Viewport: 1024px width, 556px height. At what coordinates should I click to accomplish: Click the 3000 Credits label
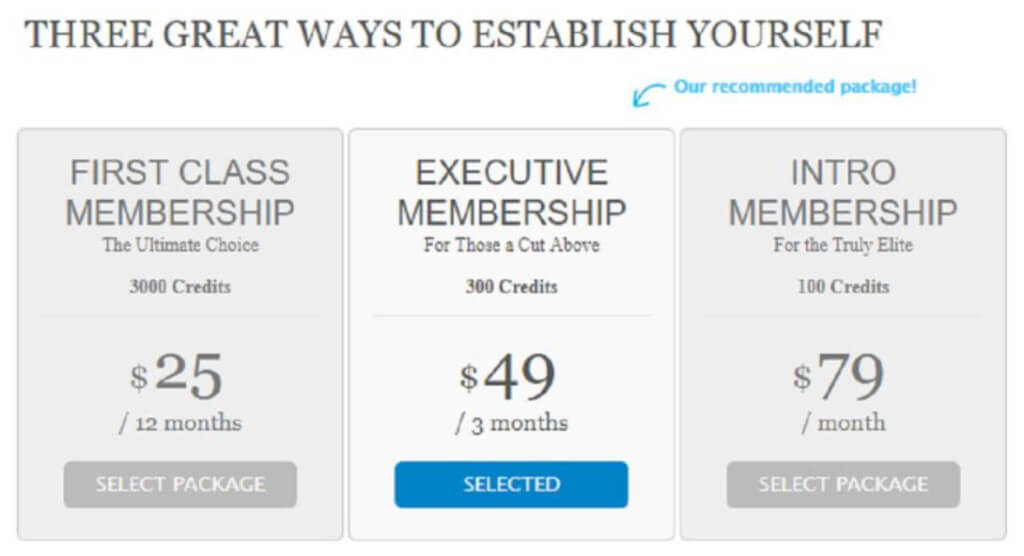coord(180,286)
